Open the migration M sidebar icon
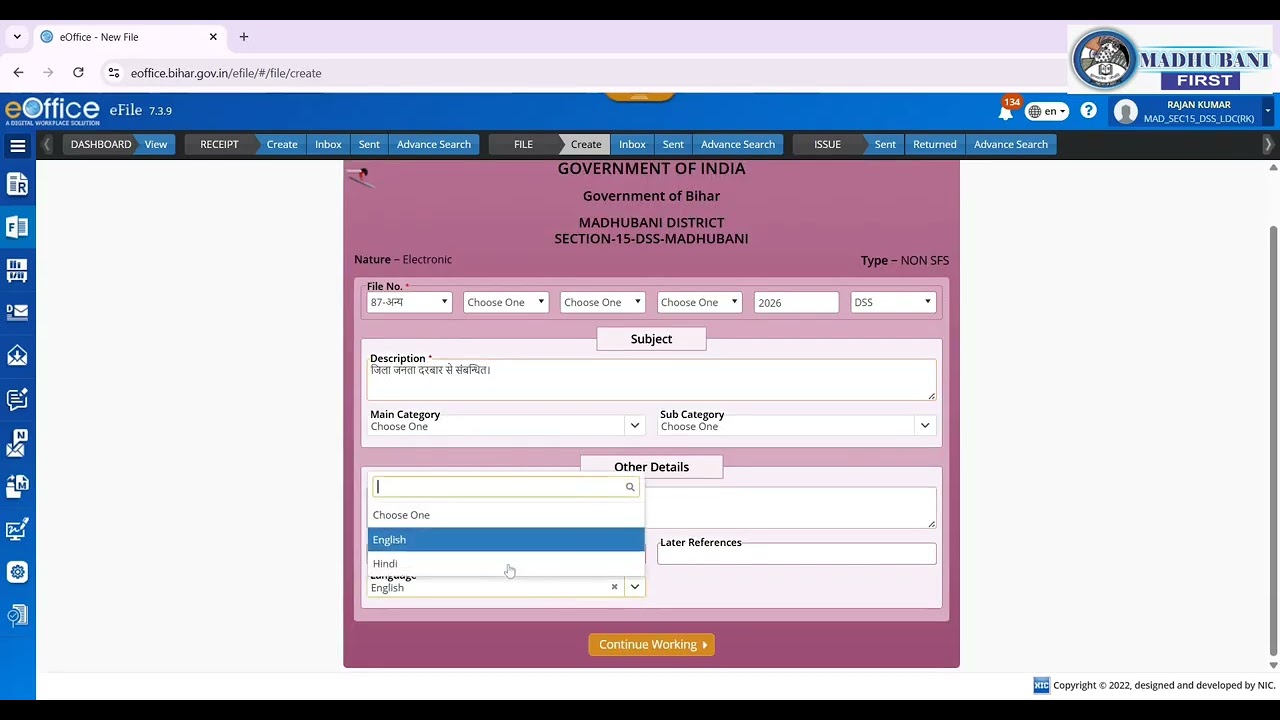Viewport: 1280px width, 720px height. click(17, 486)
